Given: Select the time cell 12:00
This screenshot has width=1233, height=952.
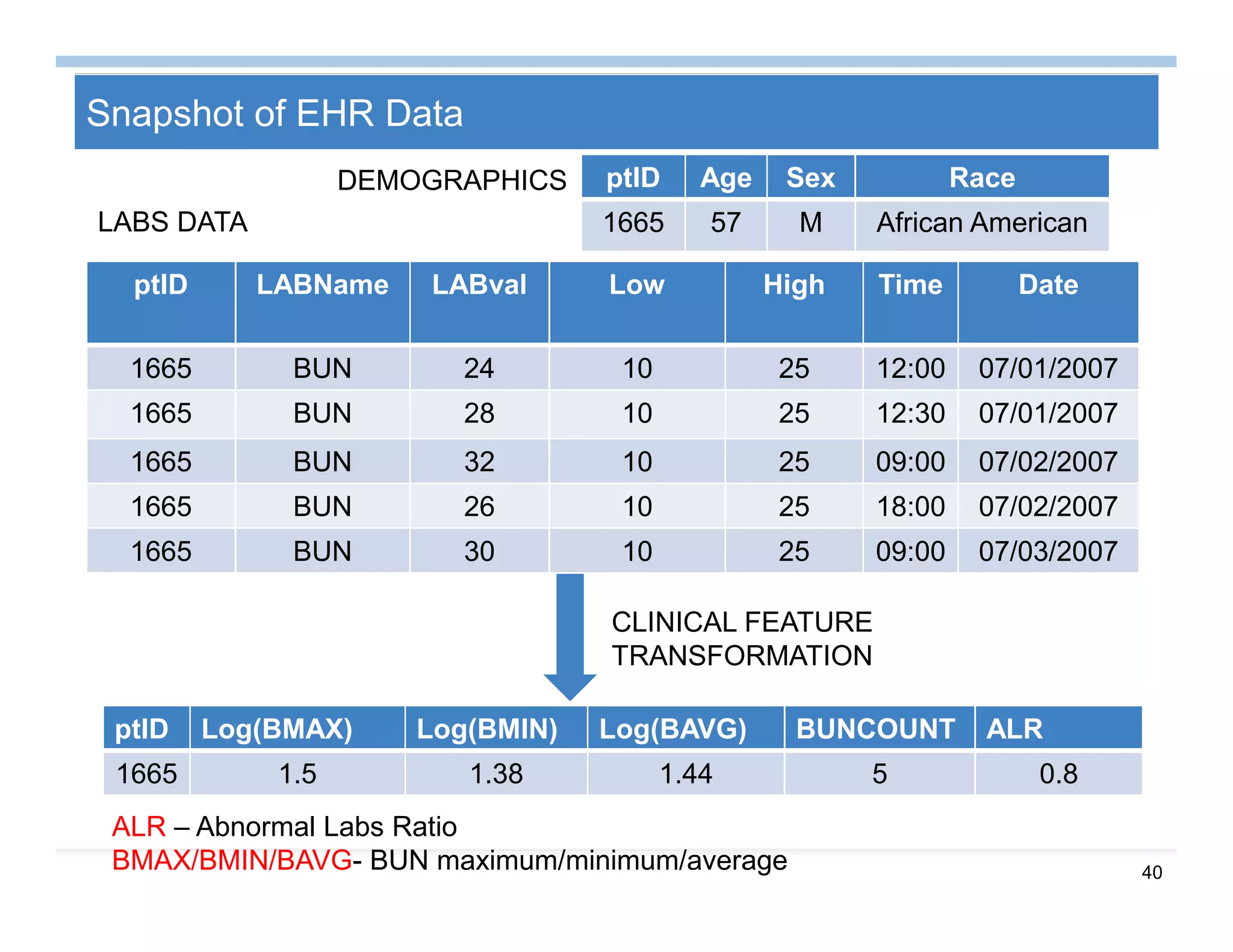Looking at the screenshot, I should 910,368.
